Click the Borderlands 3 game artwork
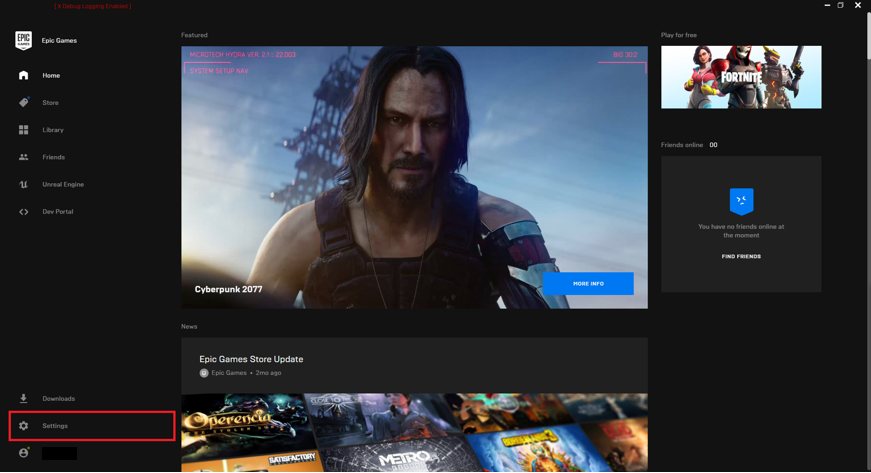The width and height of the screenshot is (871, 473). tap(529, 447)
